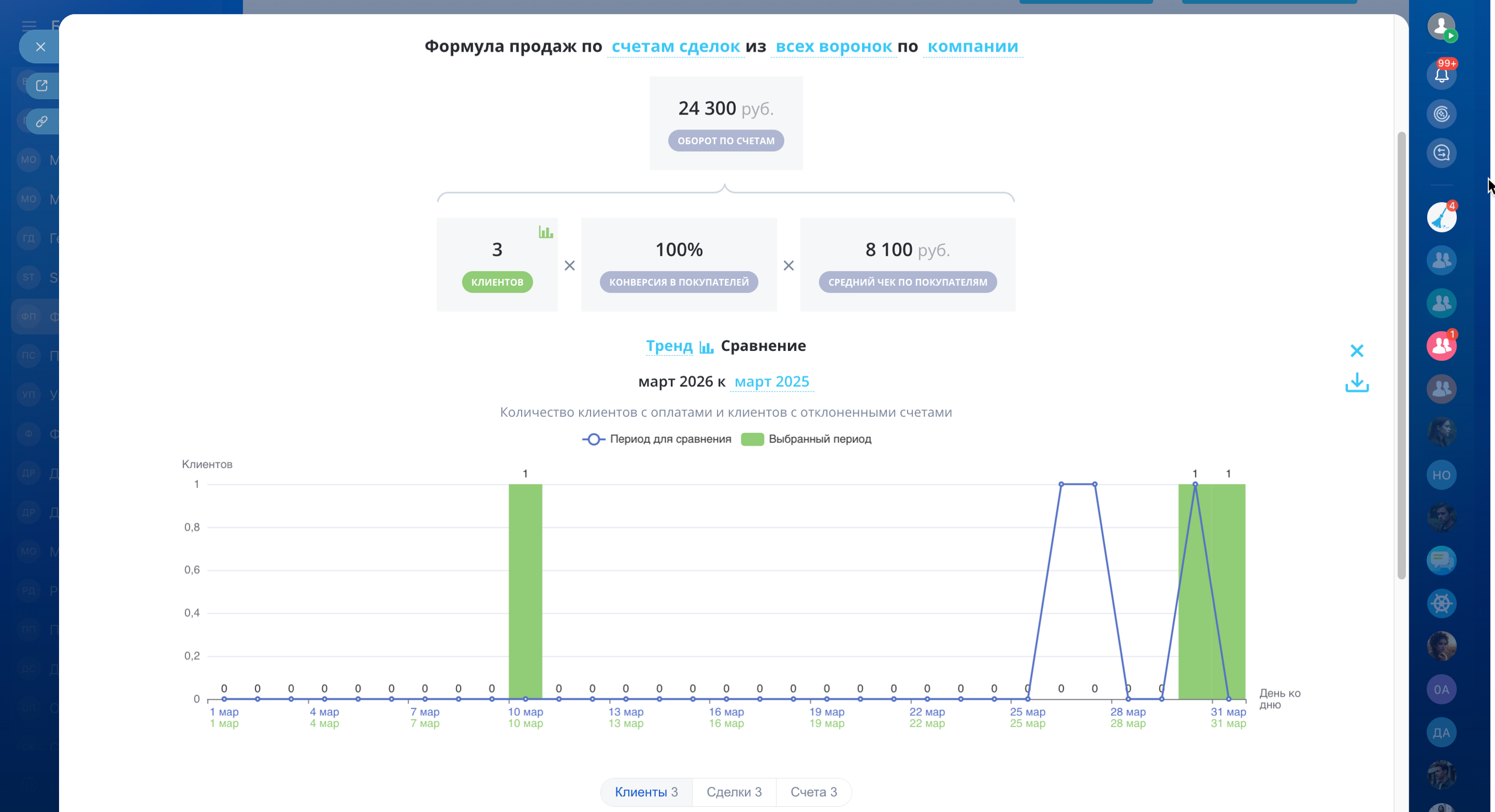The image size is (1495, 812).
Task: Open the user profile avatar
Action: point(1441,26)
